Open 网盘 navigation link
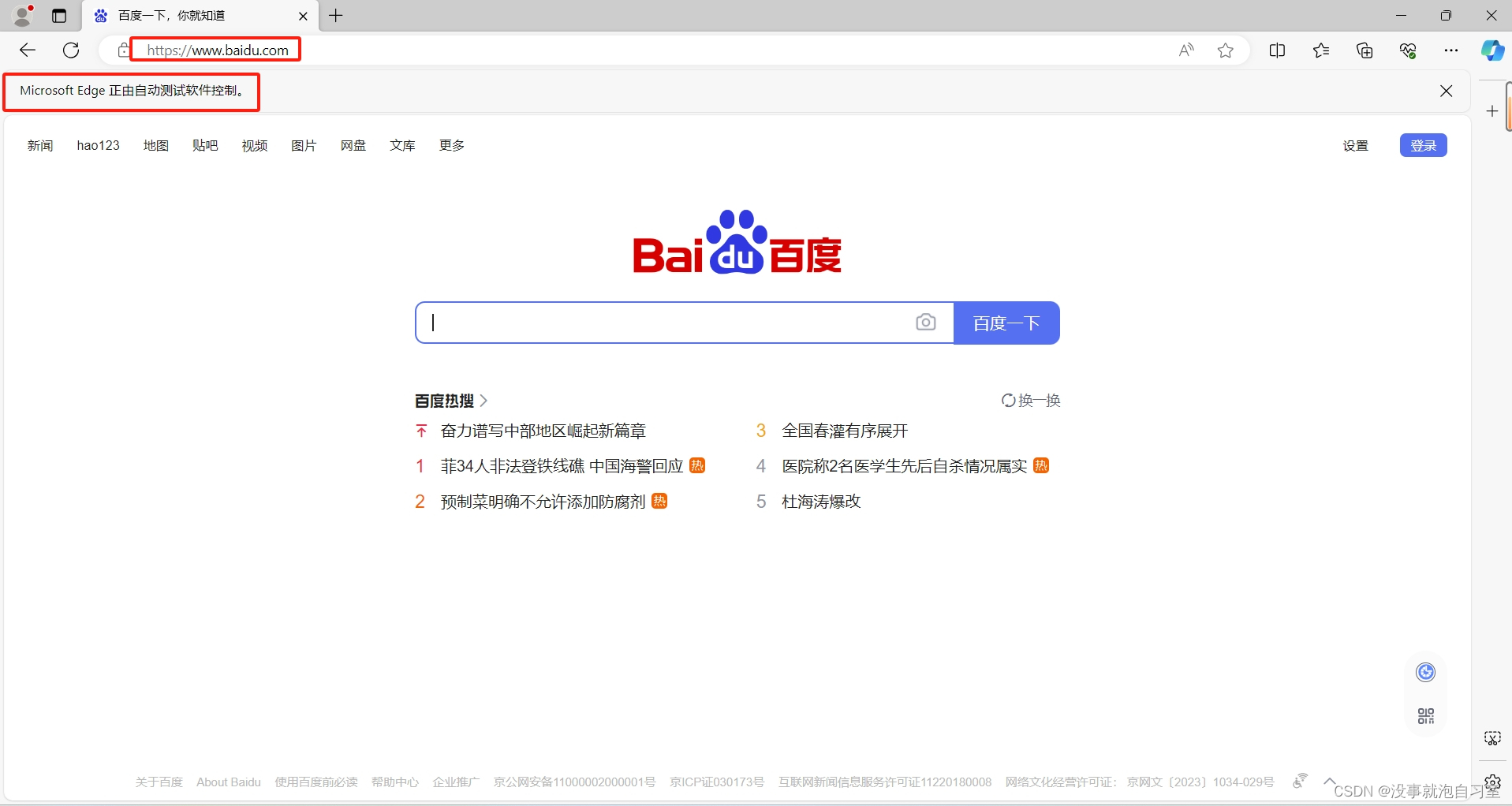 click(x=353, y=145)
